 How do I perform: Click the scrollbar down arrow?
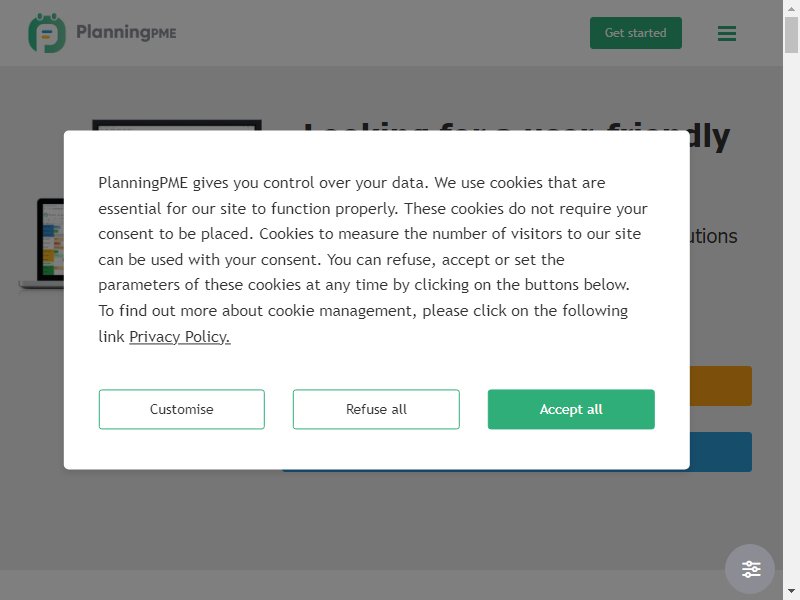coord(791,592)
